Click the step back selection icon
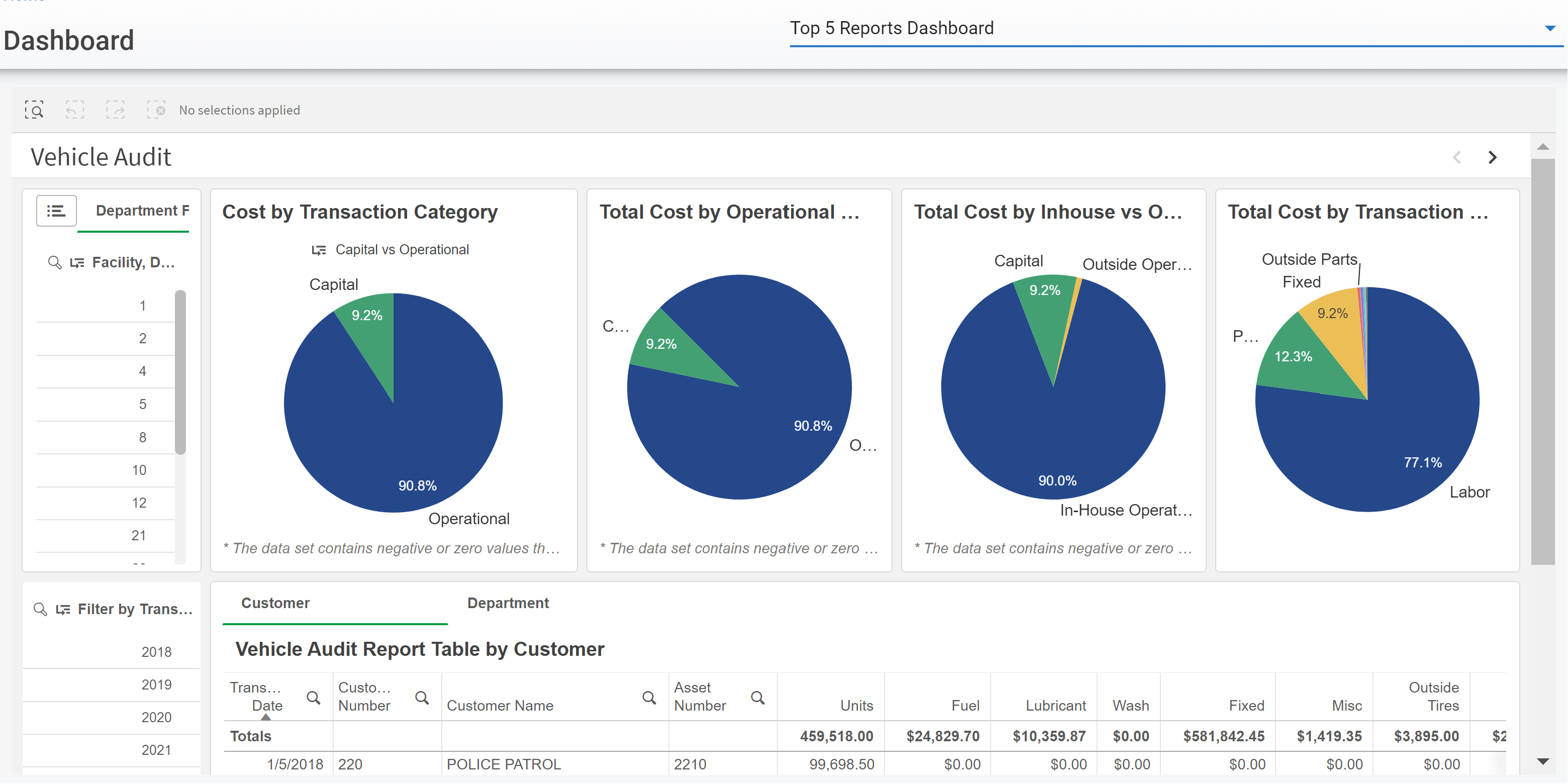This screenshot has height=784, width=1568. 74,110
